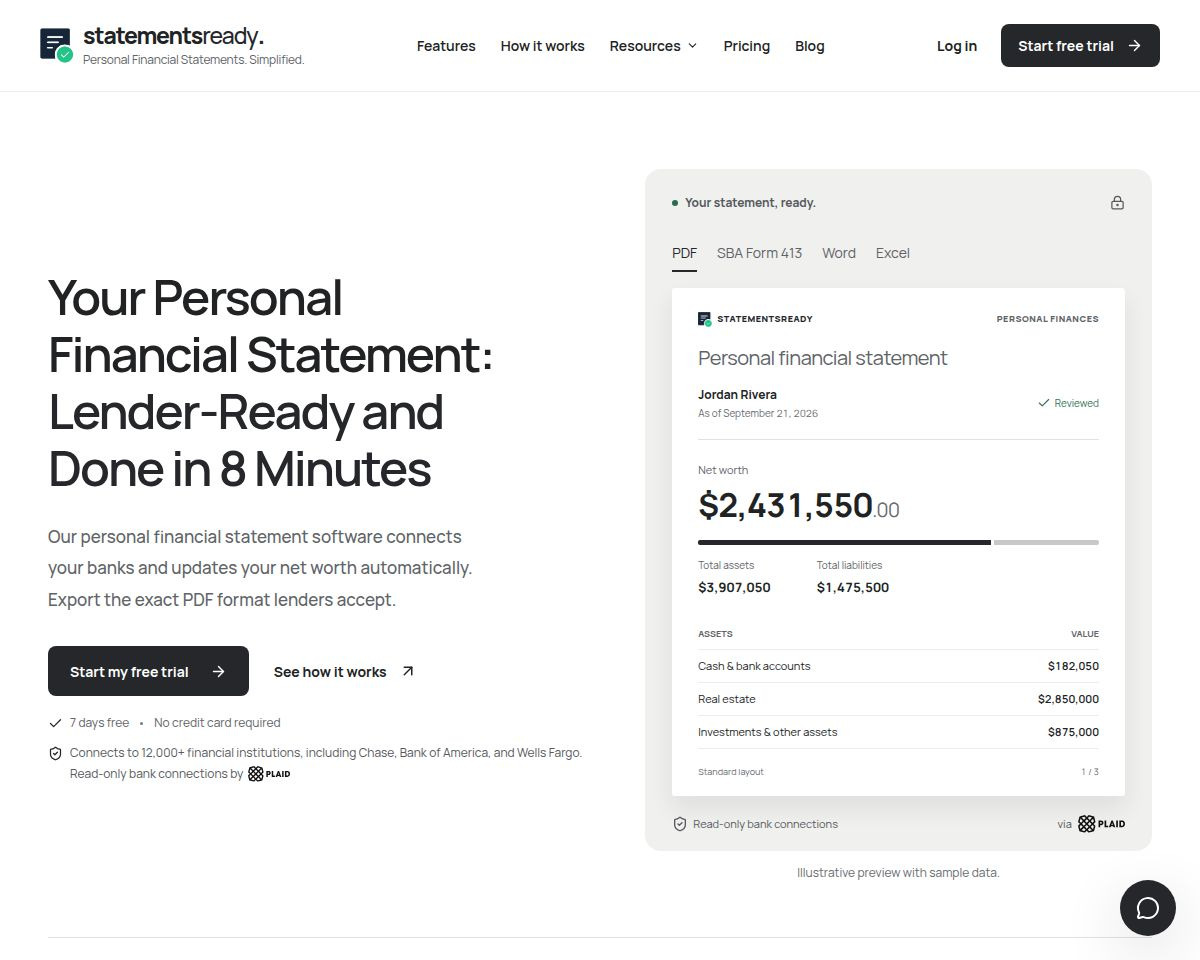Click the 1 / 3 page indicator
Screen dimensions: 1200x960
tap(1090, 772)
